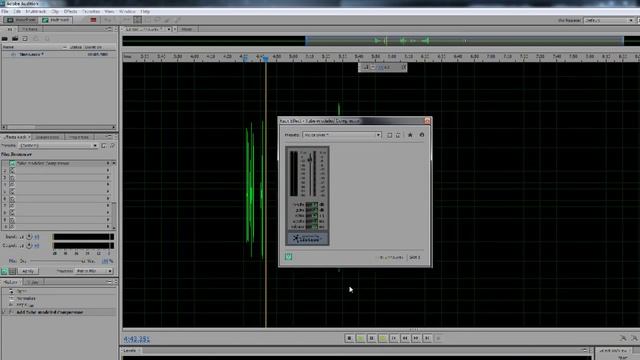Open effect slot 3 arrow menu
This screenshot has height=360, width=640.
[108, 178]
